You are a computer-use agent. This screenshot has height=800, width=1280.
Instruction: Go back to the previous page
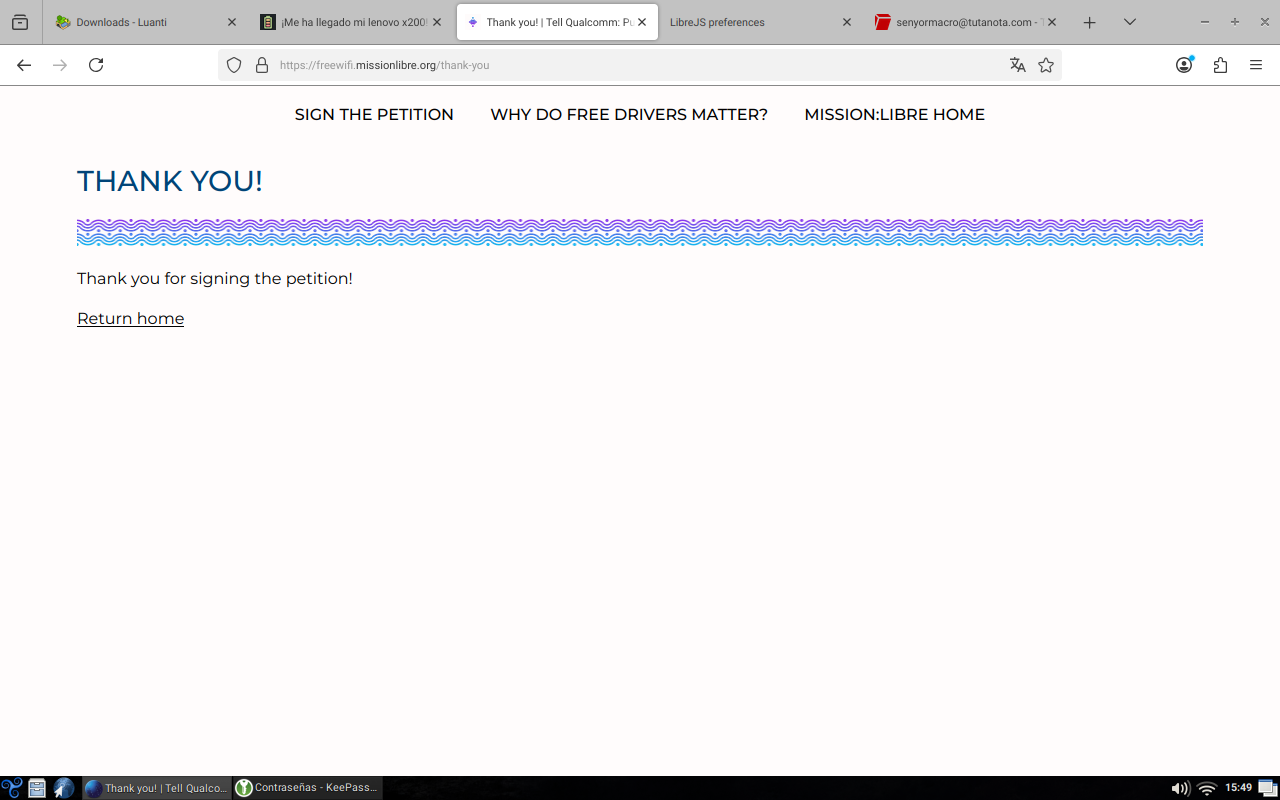pos(24,65)
